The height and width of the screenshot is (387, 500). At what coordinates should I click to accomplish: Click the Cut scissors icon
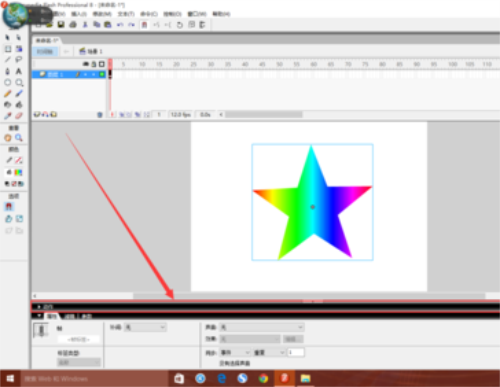click(85, 25)
